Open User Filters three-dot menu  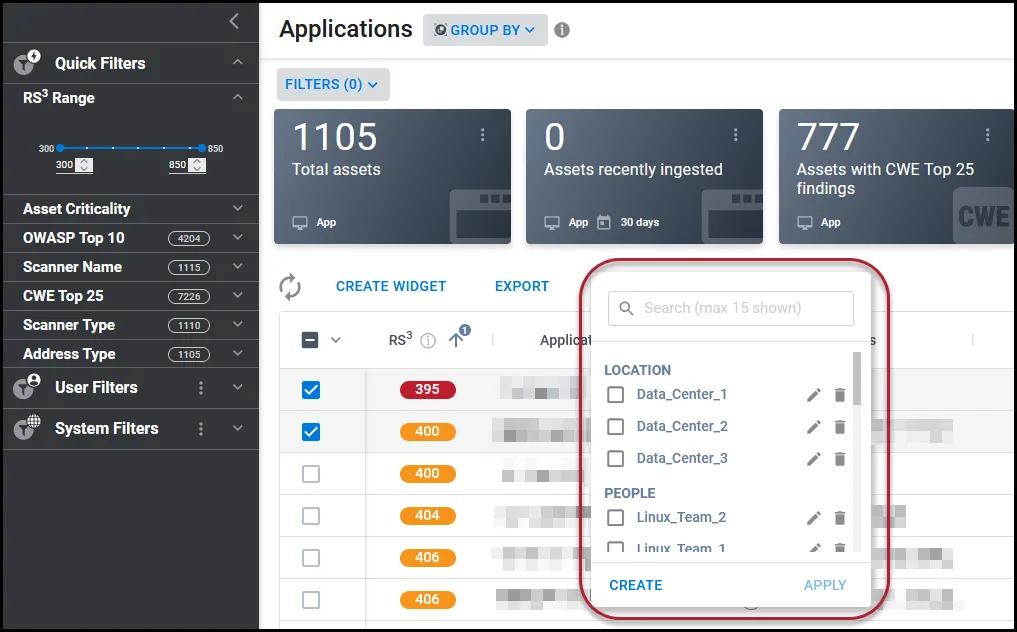(x=201, y=387)
